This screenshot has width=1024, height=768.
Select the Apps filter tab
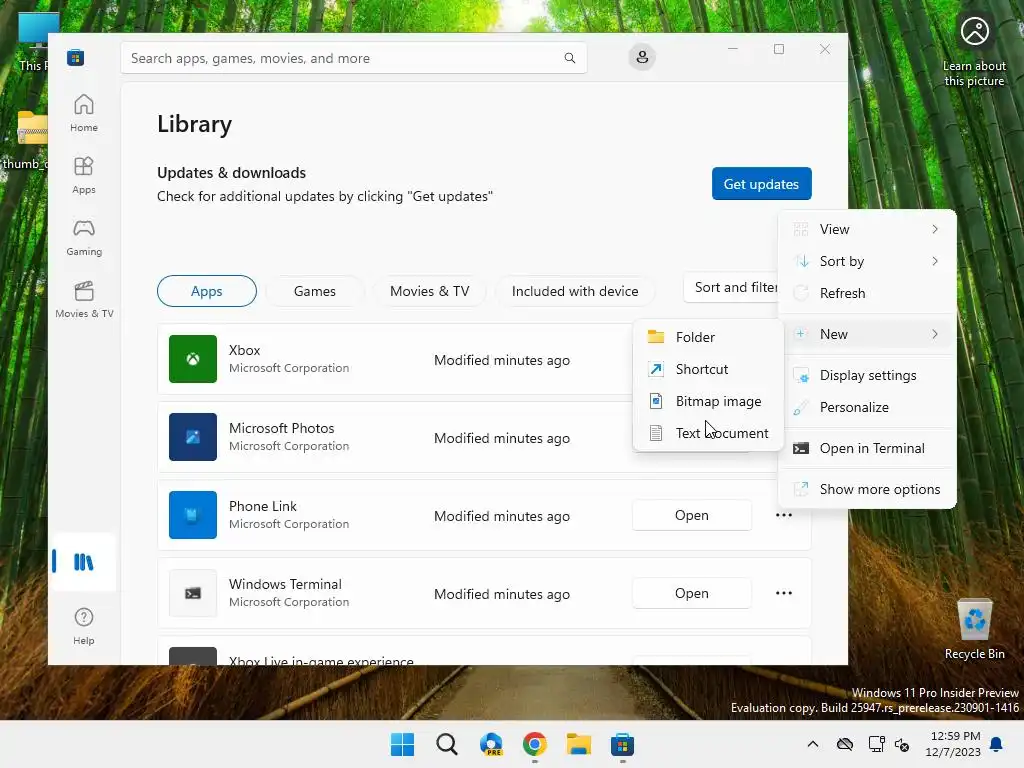click(206, 291)
